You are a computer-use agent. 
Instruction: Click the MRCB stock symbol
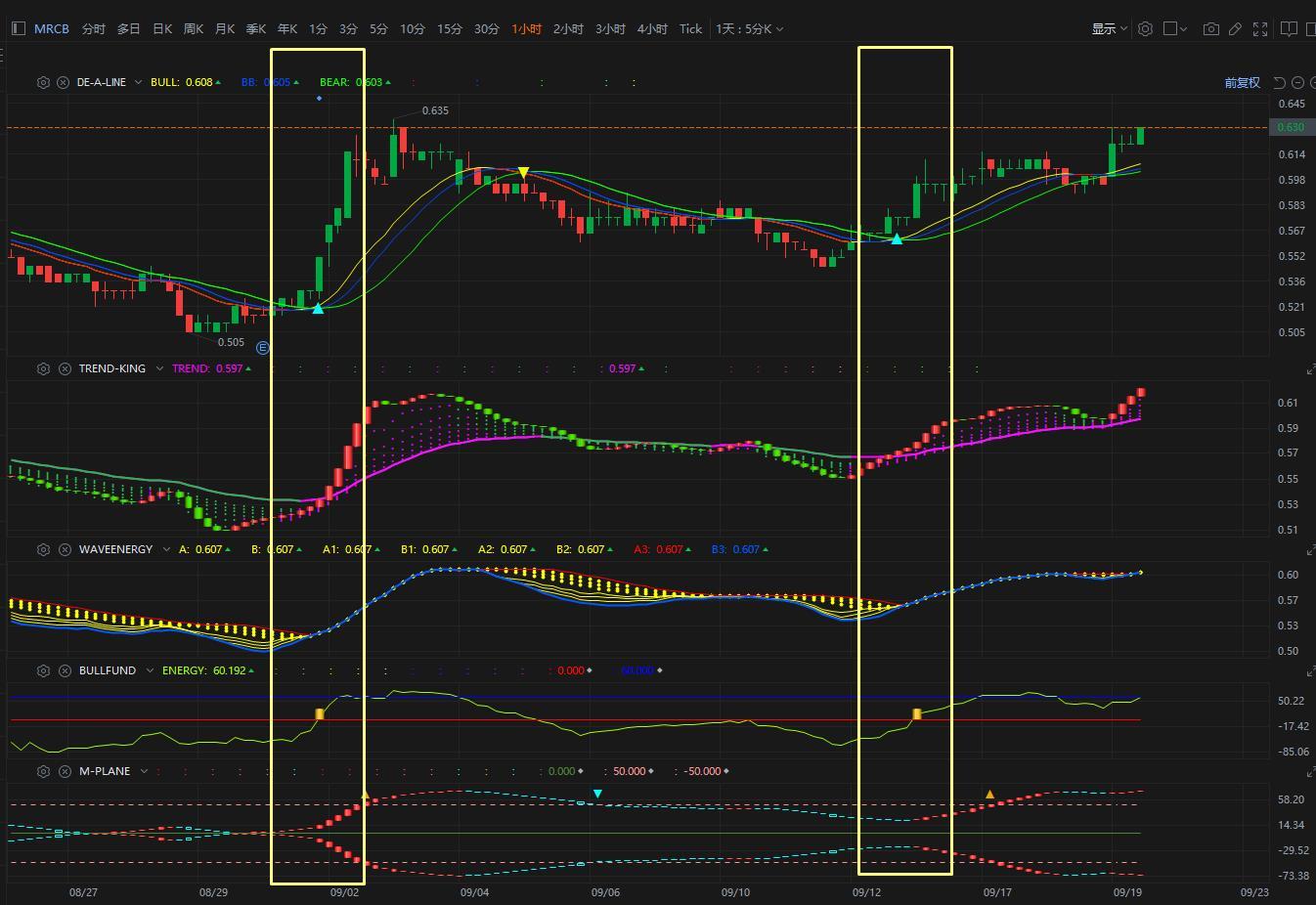click(52, 28)
